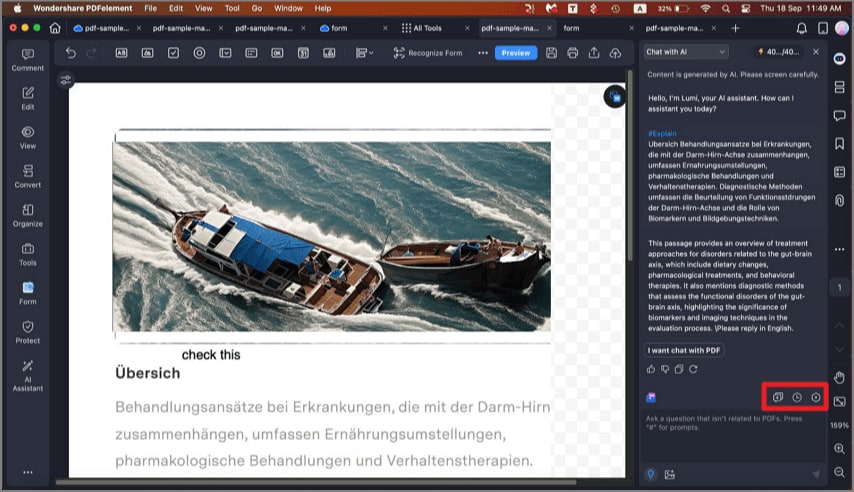Open the View panel in left sidebar
The width and height of the screenshot is (854, 492).
coord(28,138)
